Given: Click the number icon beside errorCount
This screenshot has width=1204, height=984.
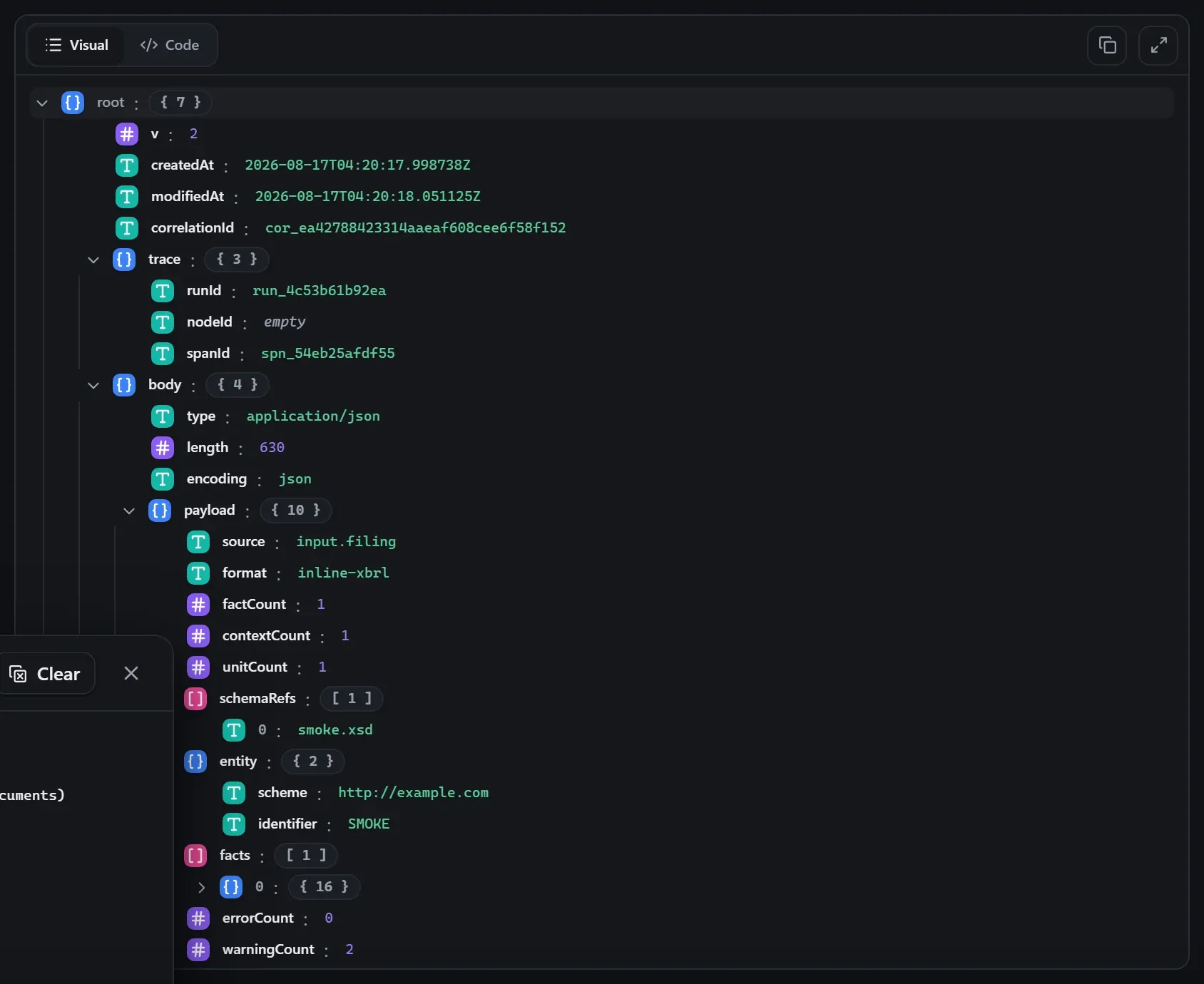Looking at the screenshot, I should pyautogui.click(x=198, y=918).
